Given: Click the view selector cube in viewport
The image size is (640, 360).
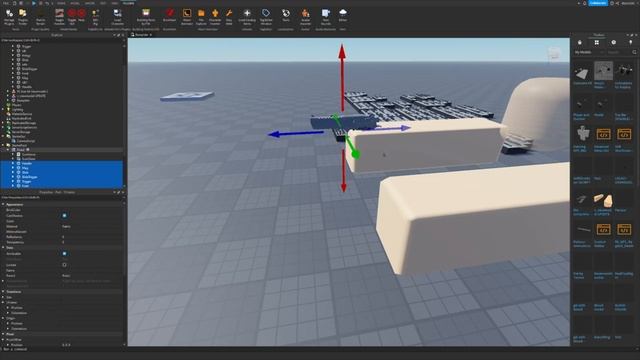Looking at the screenshot, I should tap(553, 53).
